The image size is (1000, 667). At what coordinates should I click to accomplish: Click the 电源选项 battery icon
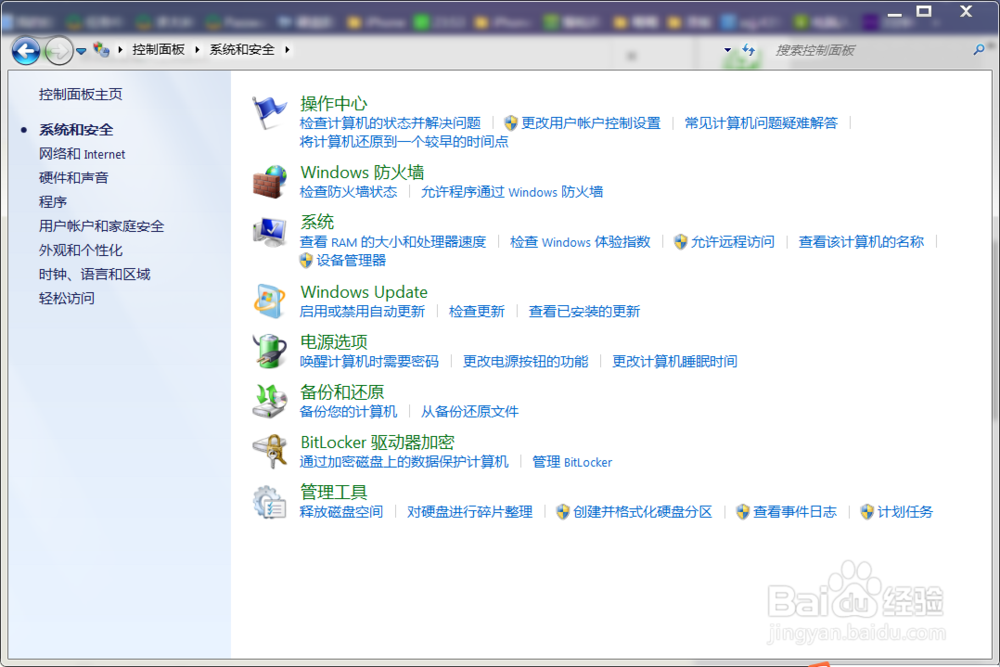(270, 351)
